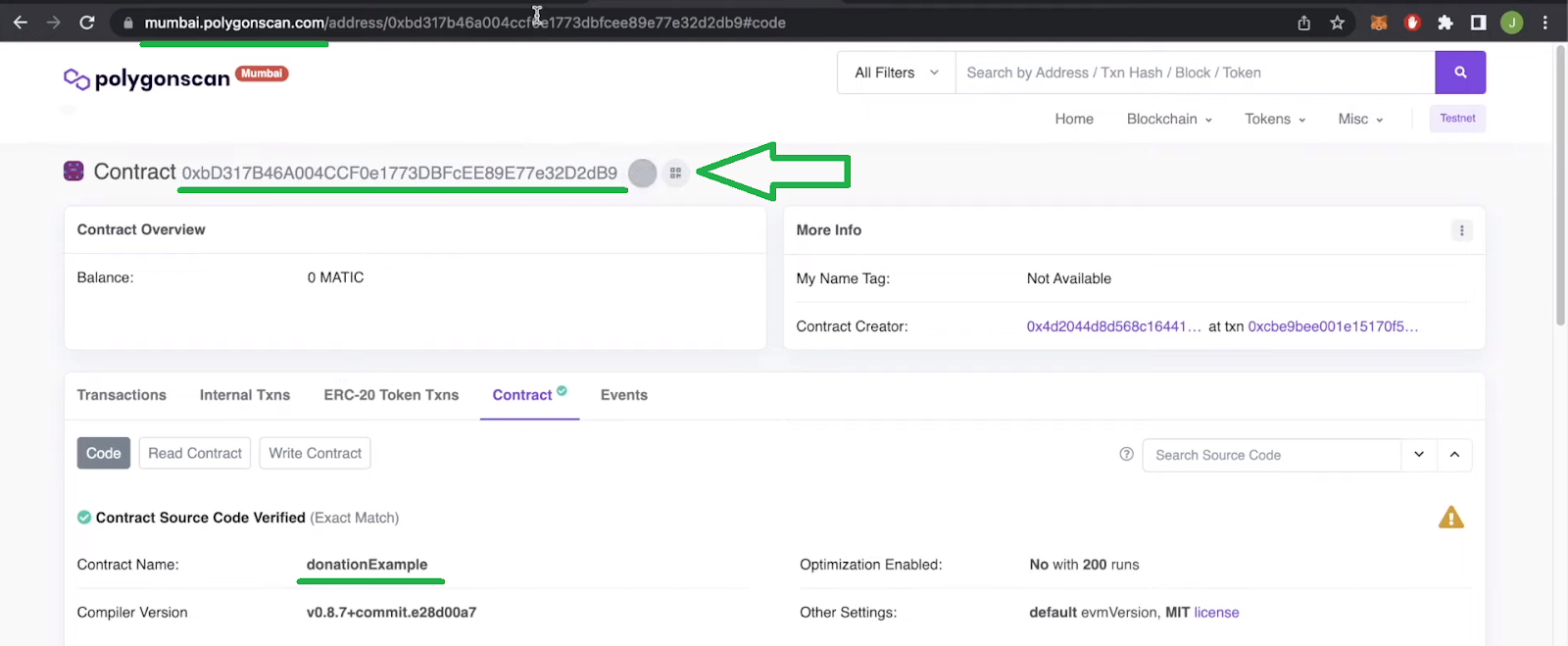1568x646 pixels.
Task: Click the contract identicon beside Contract title
Action: [x=73, y=172]
